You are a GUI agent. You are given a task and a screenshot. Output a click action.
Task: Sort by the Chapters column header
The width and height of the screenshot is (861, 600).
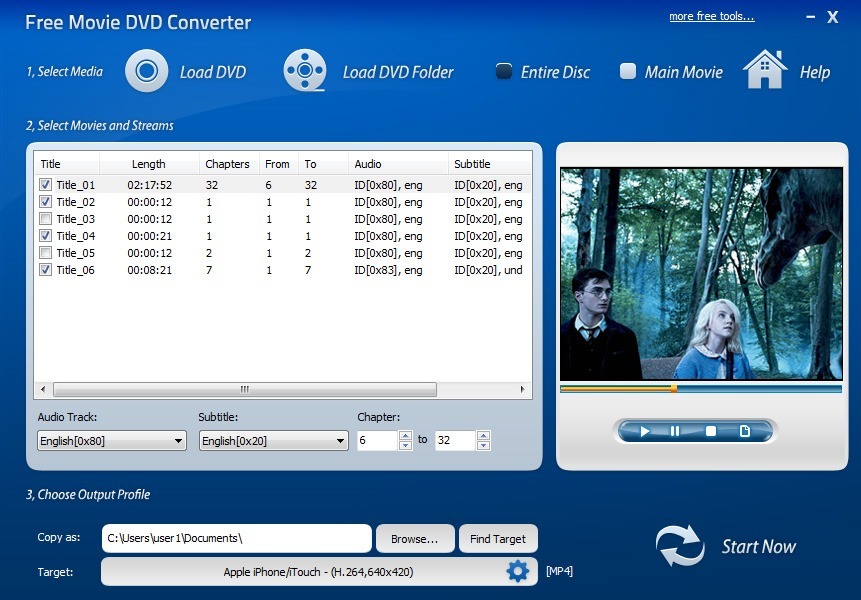click(x=229, y=164)
